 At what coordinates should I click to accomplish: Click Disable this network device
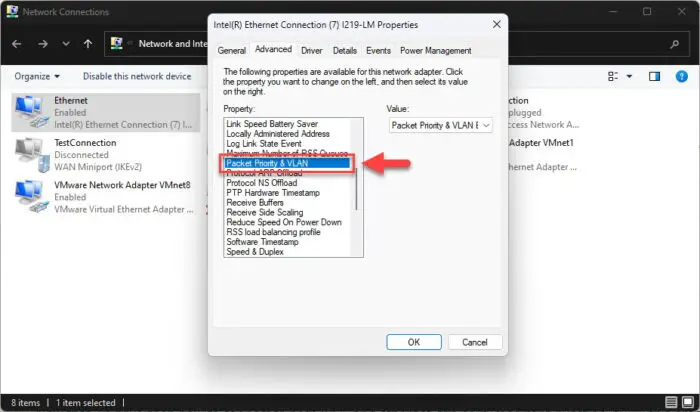tap(137, 76)
